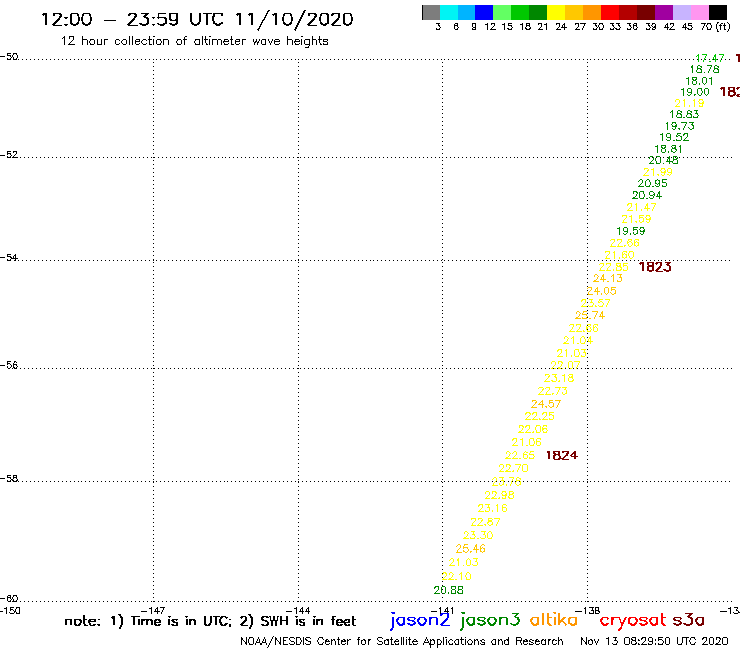Click the wave height value 24.13
Image resolution: width=740 pixels, height=650 pixels.
point(608,279)
